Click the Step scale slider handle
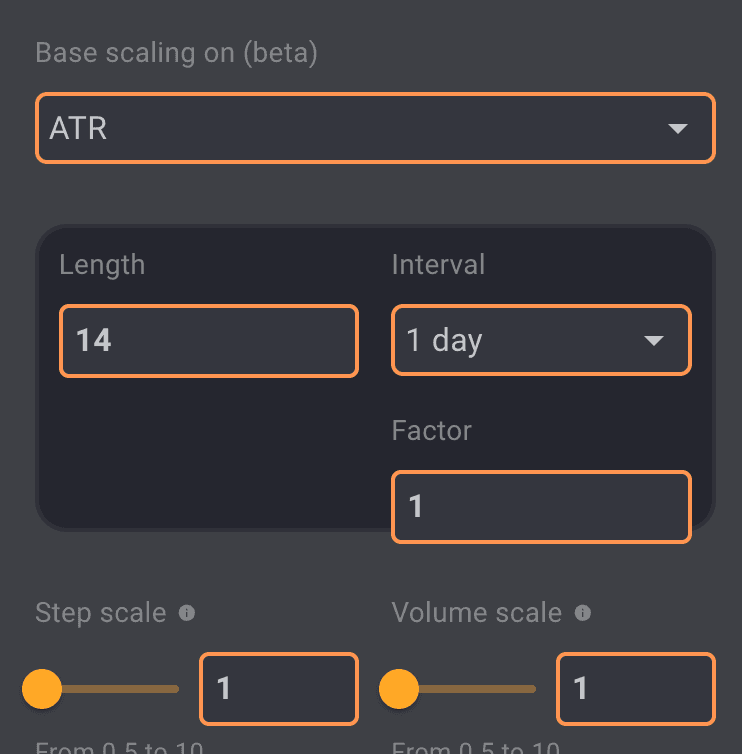Image resolution: width=742 pixels, height=754 pixels. point(42,688)
